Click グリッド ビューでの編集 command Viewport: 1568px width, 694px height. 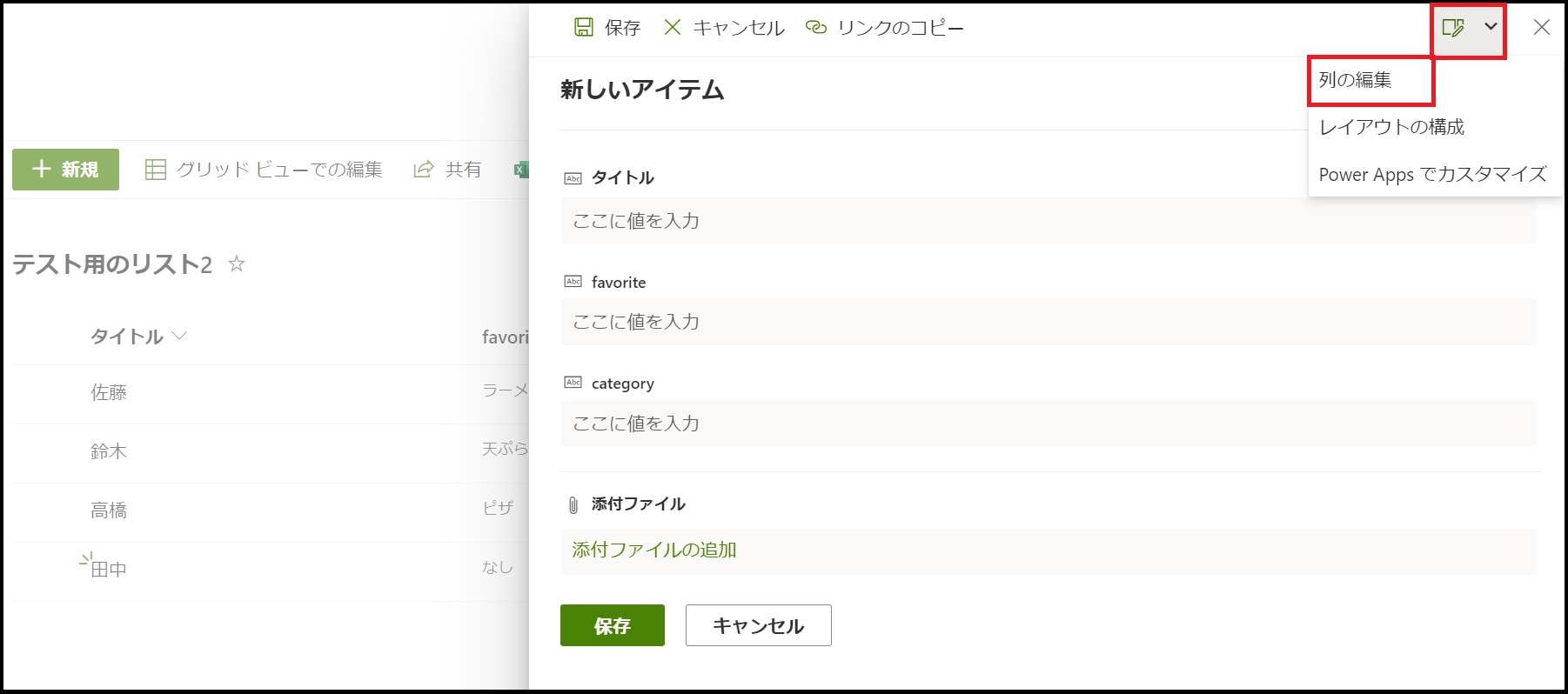(264, 170)
